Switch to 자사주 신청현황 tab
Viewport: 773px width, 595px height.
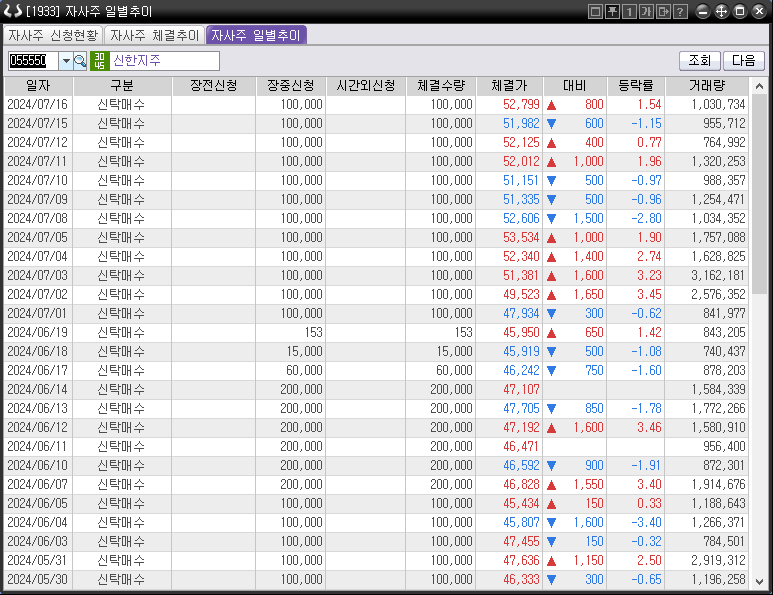coord(53,35)
